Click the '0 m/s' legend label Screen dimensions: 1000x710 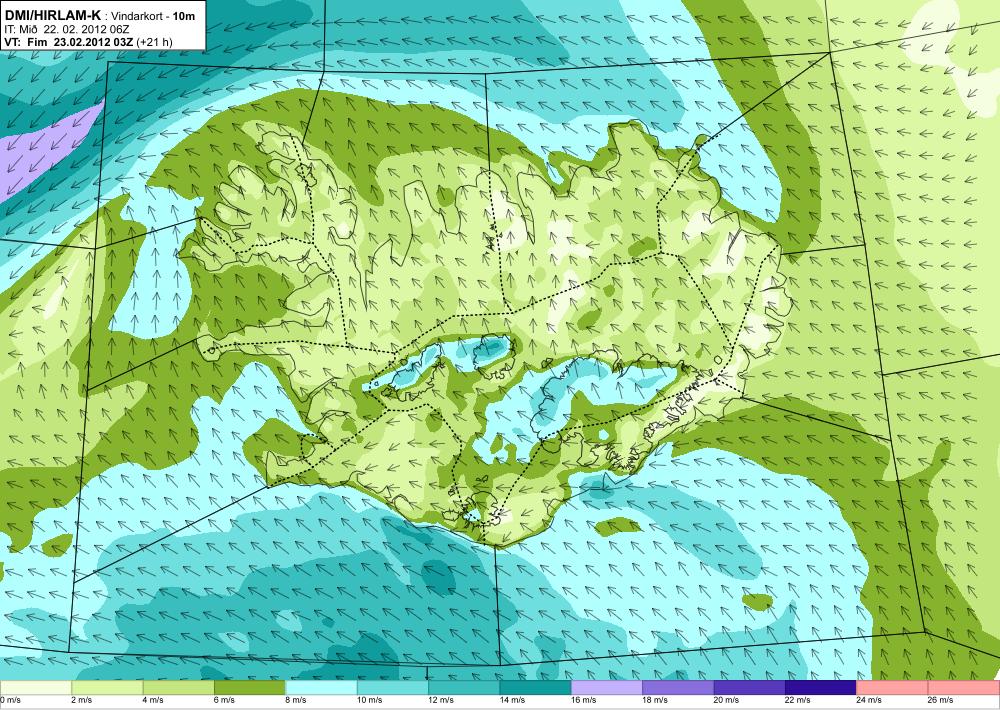10,700
